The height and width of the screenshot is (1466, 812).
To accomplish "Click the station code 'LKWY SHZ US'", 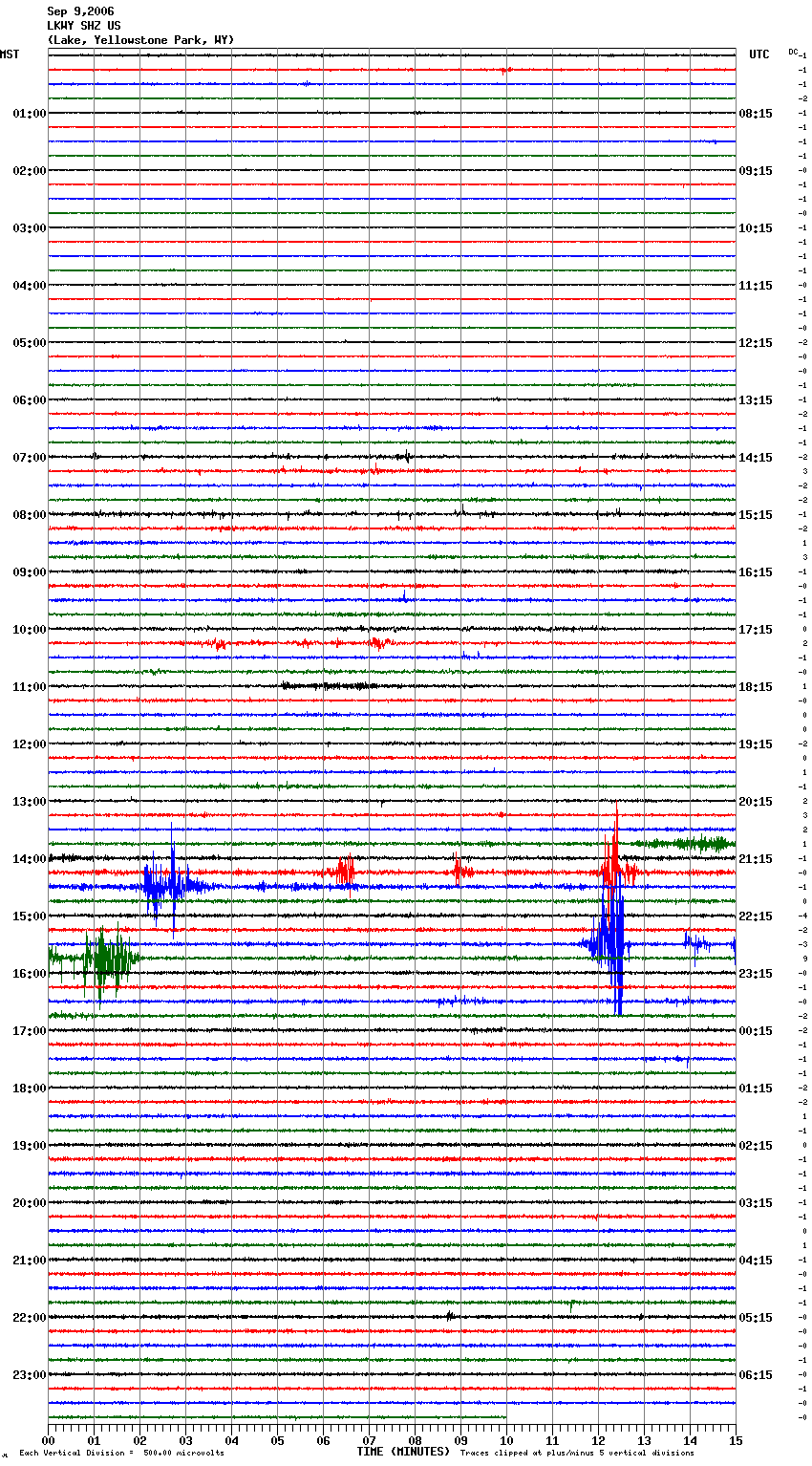I will click(84, 26).
